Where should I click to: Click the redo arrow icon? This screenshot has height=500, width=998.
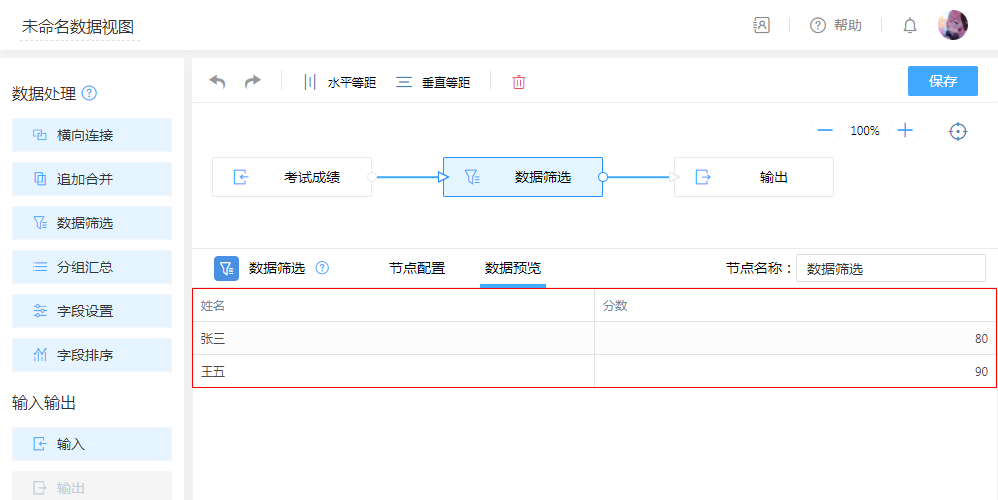click(x=253, y=82)
